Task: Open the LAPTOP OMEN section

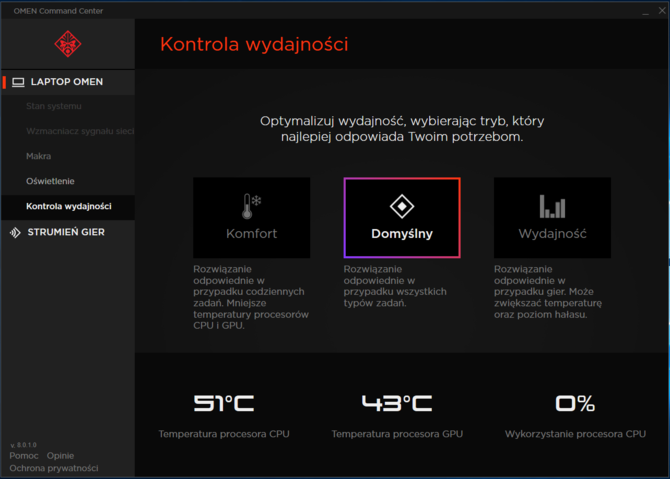Action: pos(68,82)
